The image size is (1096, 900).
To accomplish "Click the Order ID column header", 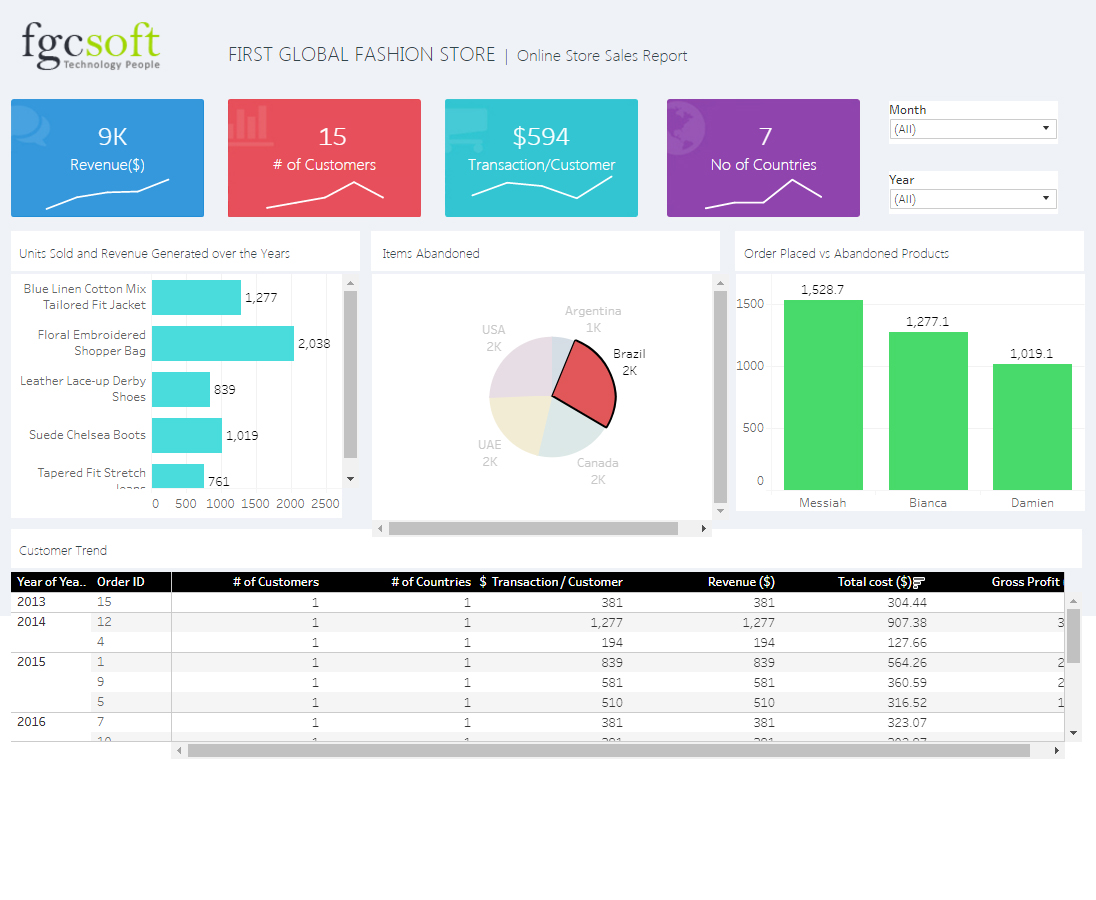I will coord(120,582).
